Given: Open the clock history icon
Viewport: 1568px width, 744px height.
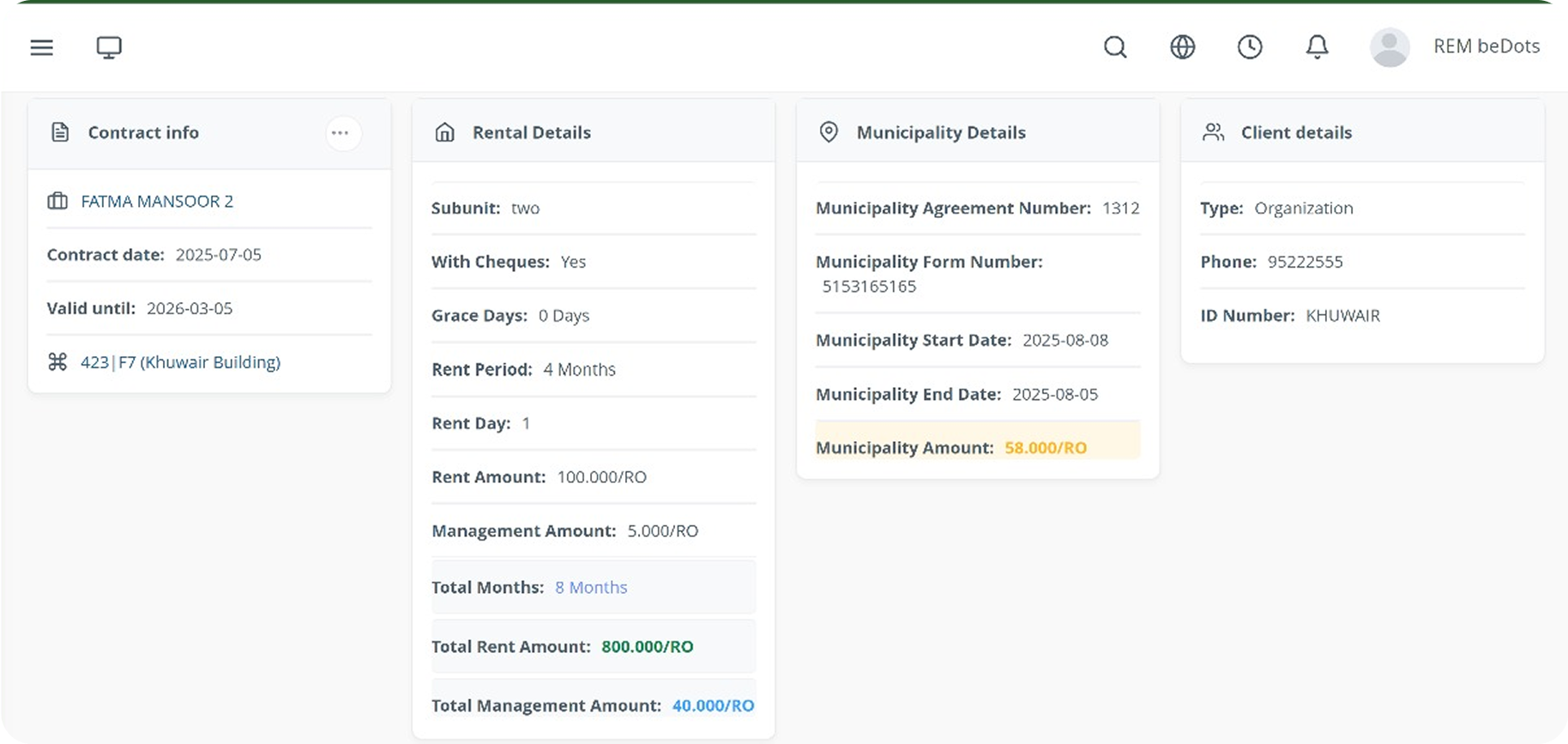Looking at the screenshot, I should [x=1250, y=47].
